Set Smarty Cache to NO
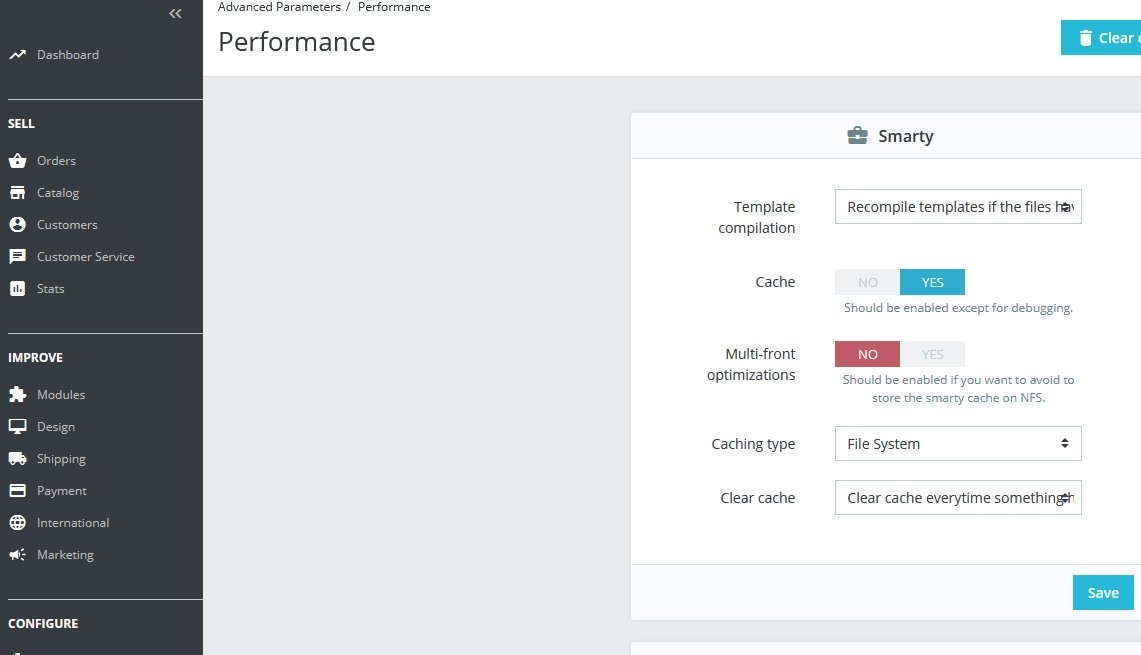 [x=867, y=282]
